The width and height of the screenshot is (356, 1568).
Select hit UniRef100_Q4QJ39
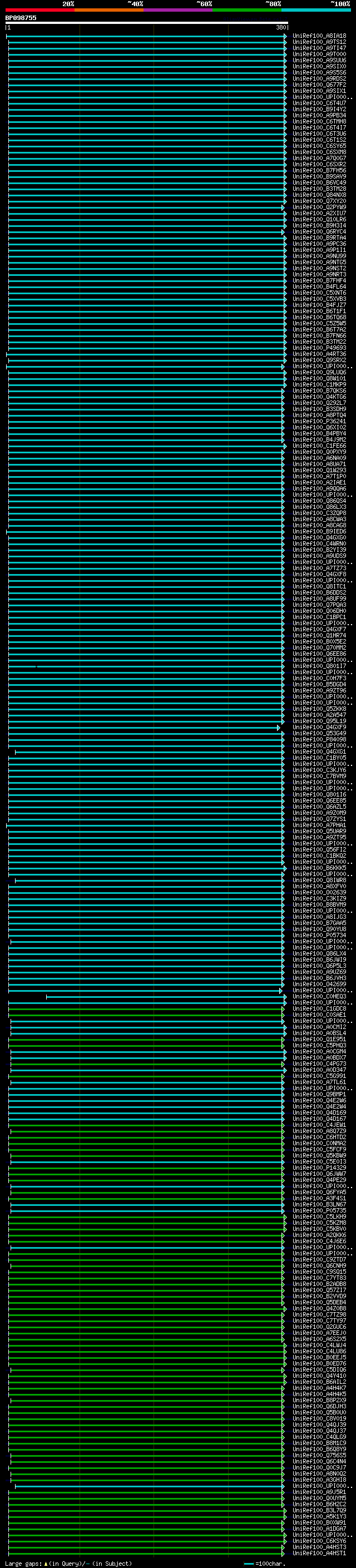pos(319,1424)
